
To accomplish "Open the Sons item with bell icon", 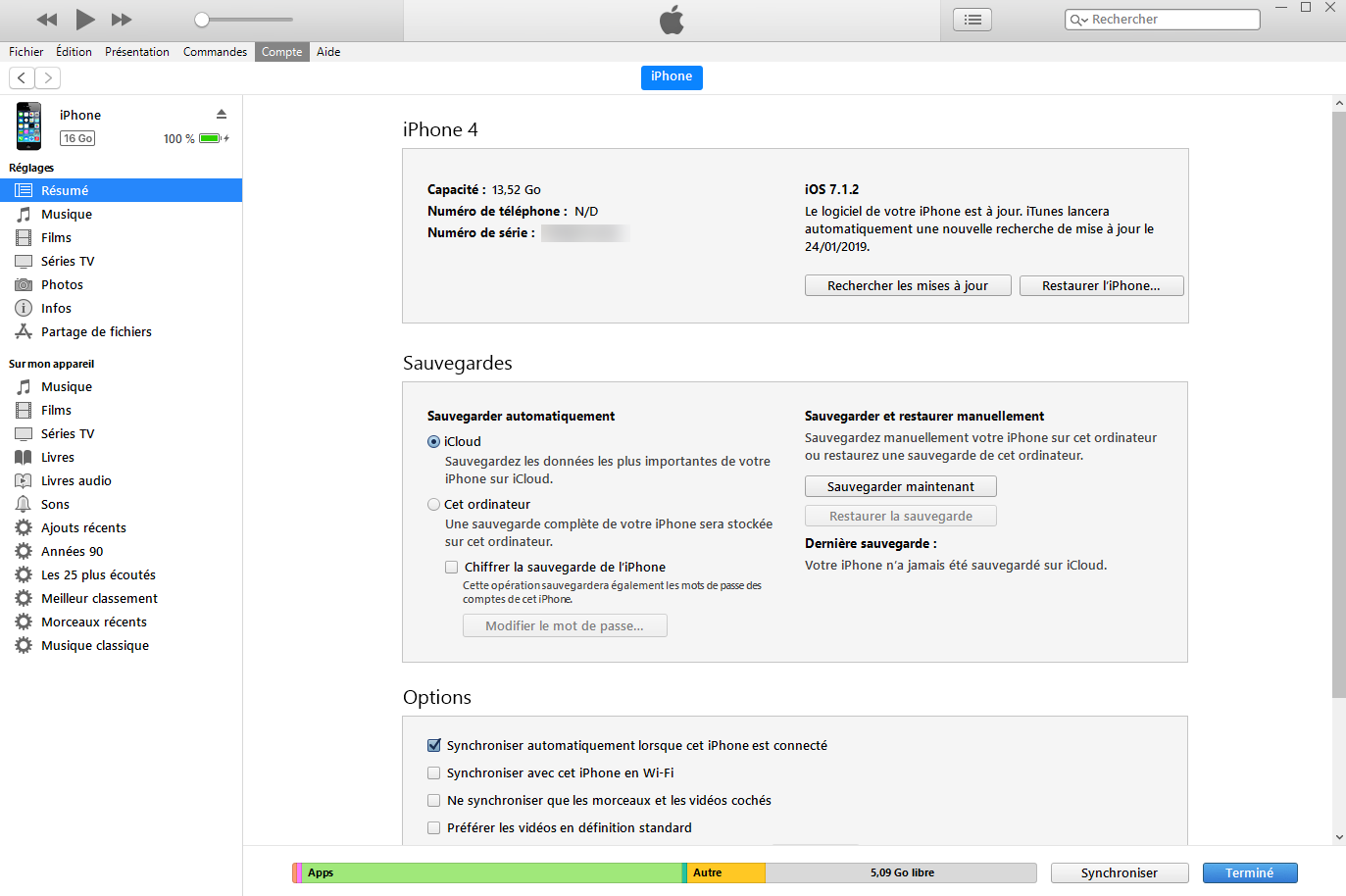I will 55,504.
